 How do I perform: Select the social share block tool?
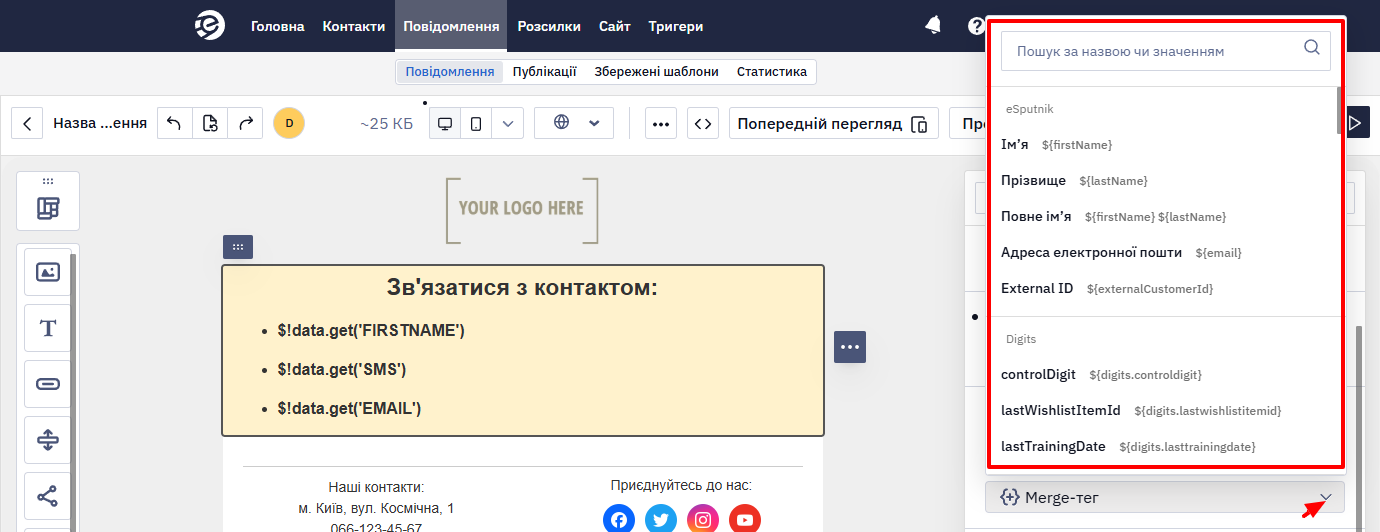click(x=48, y=496)
